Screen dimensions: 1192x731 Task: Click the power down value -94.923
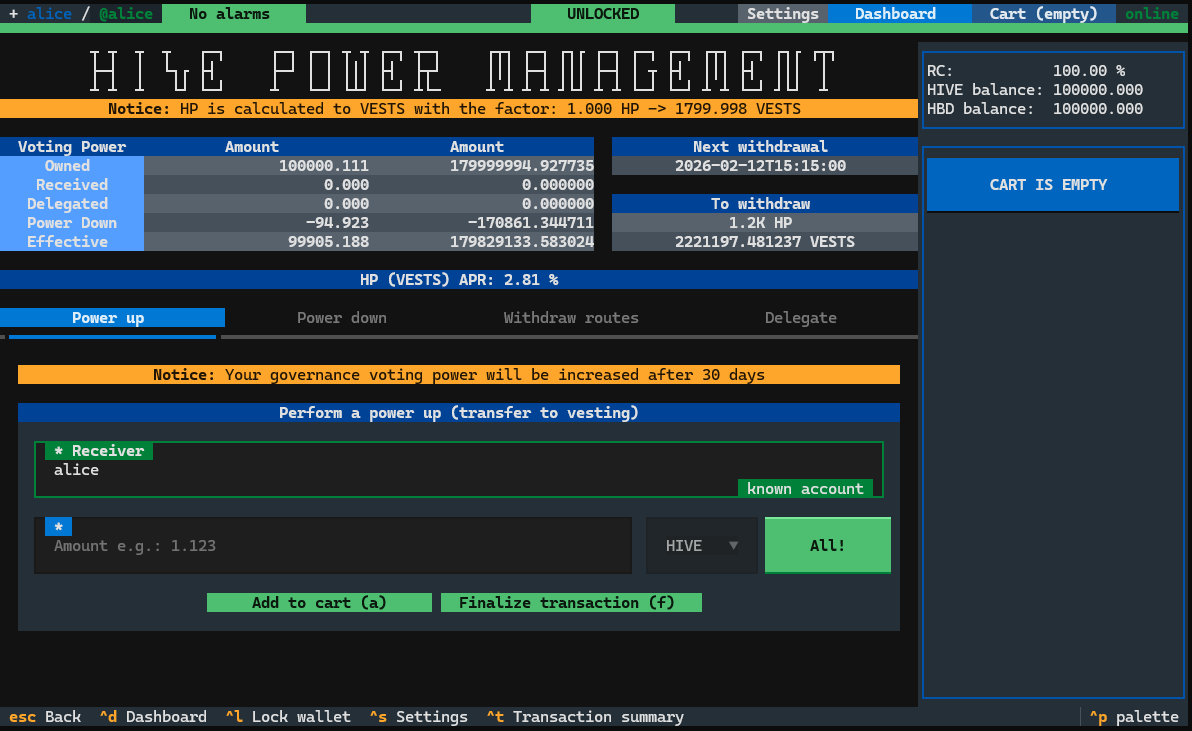point(337,223)
